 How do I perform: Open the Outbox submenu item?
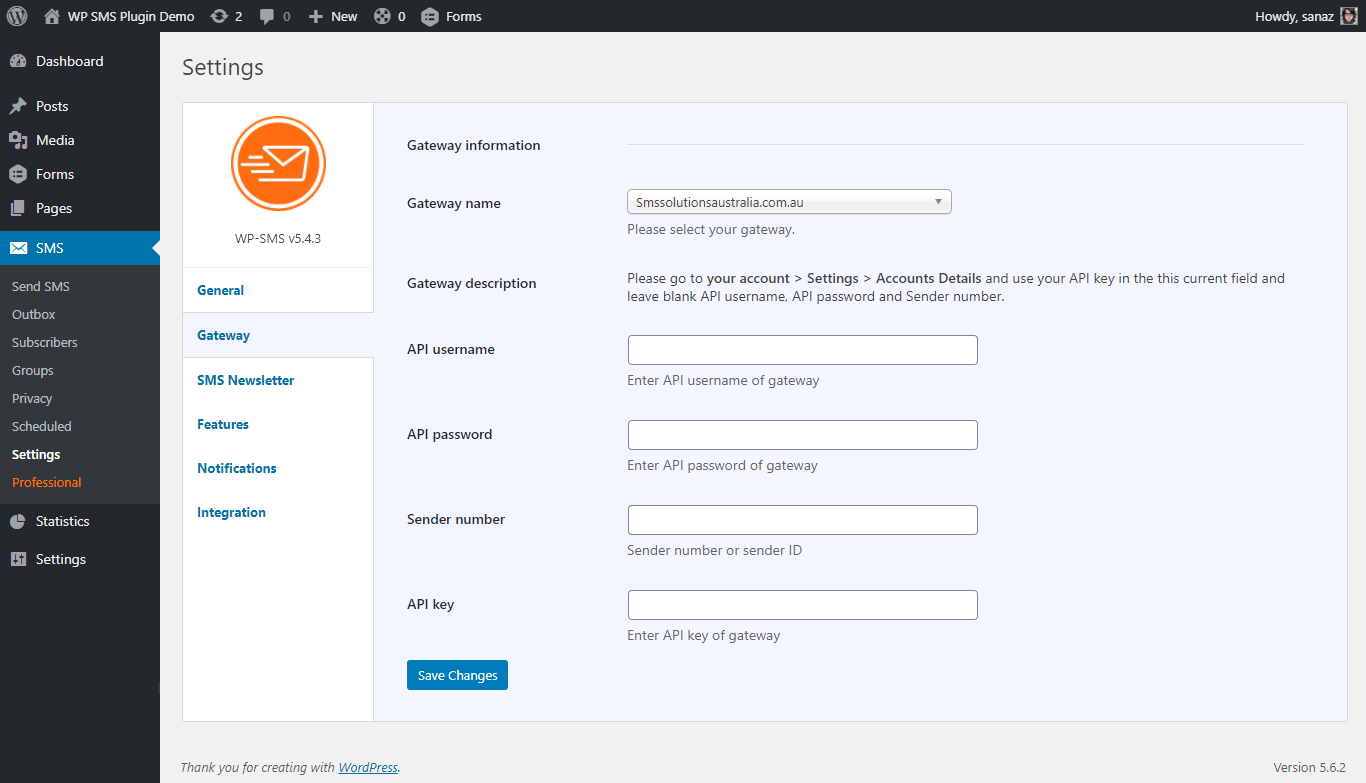[34, 314]
